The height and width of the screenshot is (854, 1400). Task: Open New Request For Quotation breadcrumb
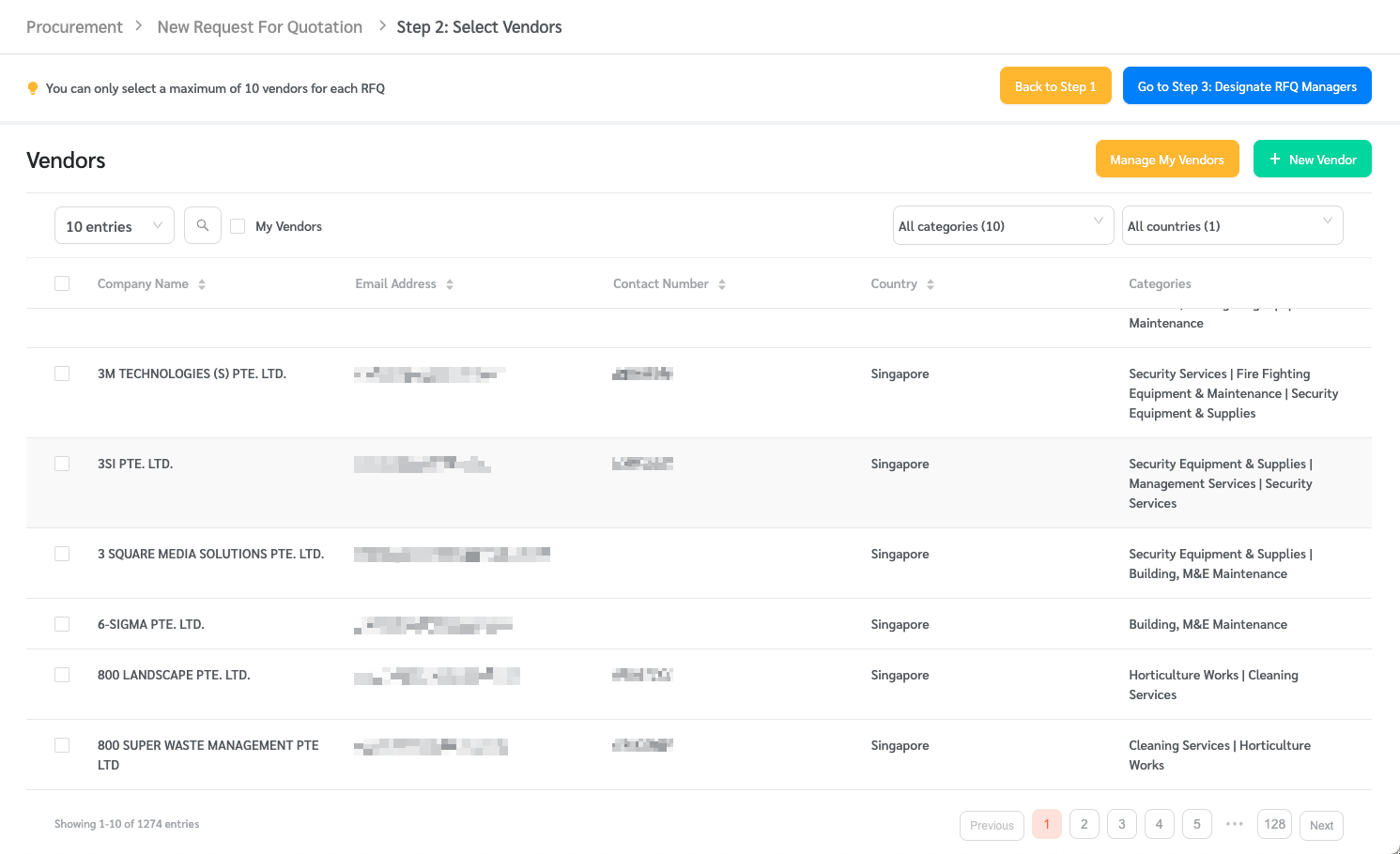[x=259, y=26]
